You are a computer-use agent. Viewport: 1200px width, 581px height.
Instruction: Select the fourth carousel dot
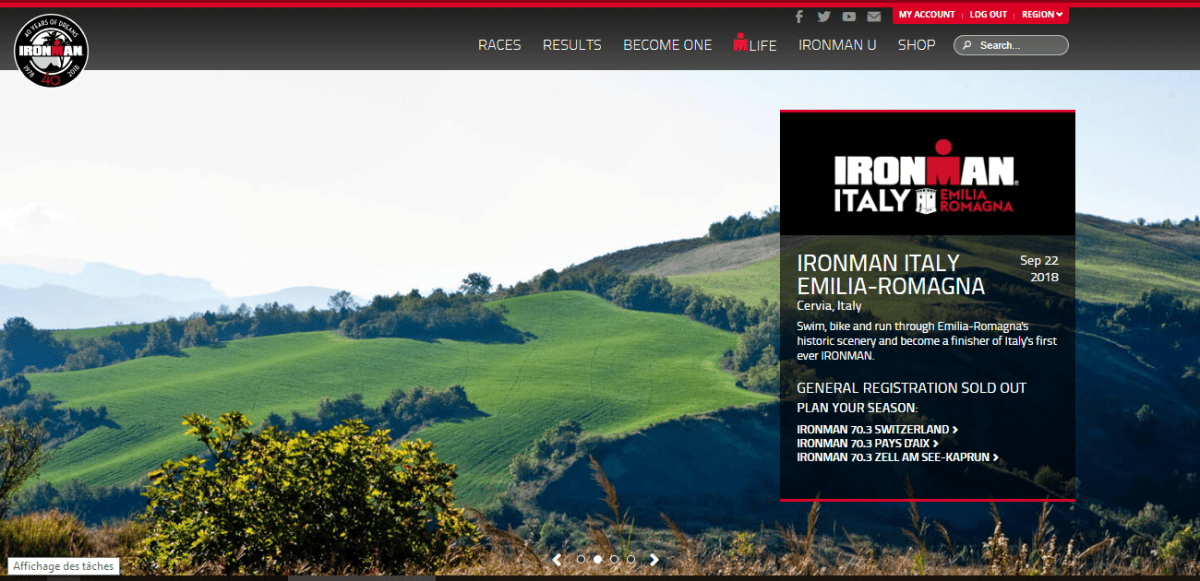tap(631, 560)
